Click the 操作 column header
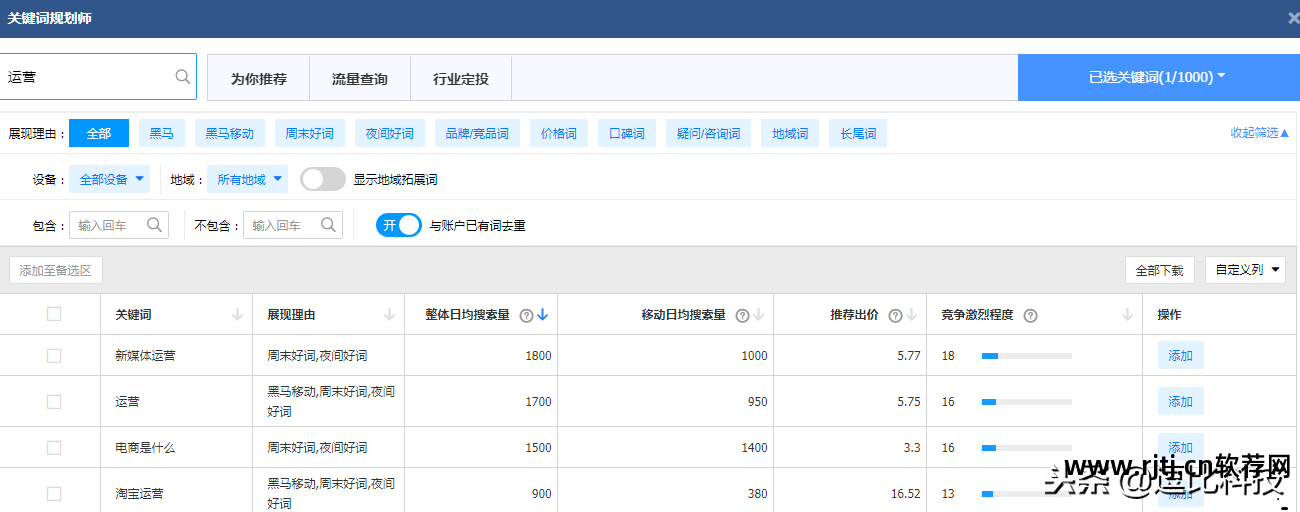The image size is (1300, 512). pos(1169,314)
